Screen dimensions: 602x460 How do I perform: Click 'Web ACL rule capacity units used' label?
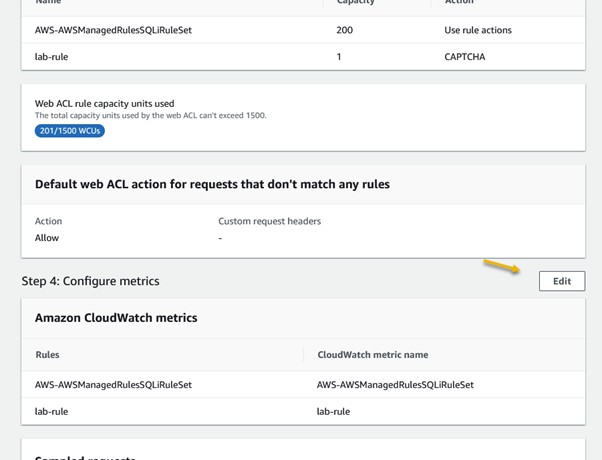[x=104, y=104]
